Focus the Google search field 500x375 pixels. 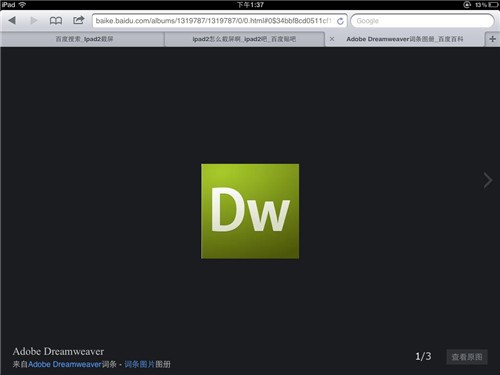422,21
